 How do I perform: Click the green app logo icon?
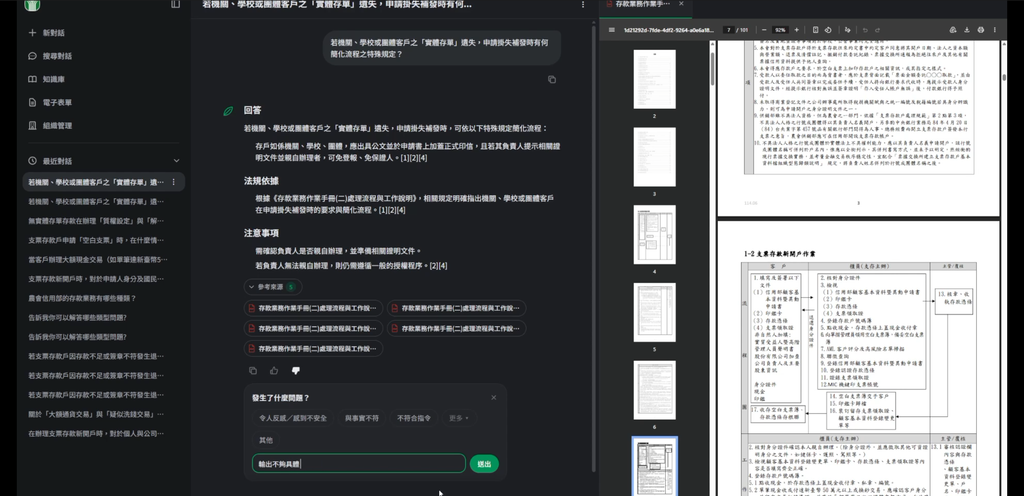pyautogui.click(x=32, y=5)
